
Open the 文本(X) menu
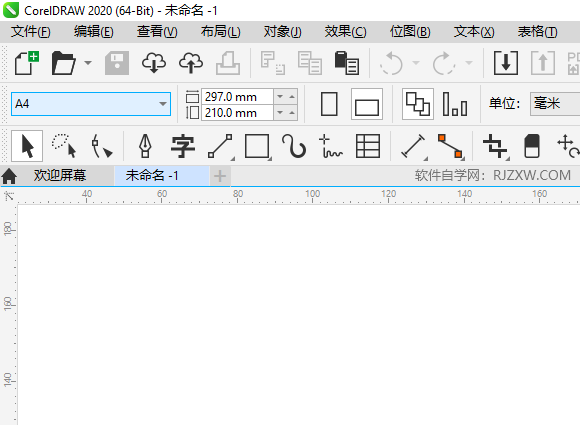click(x=474, y=32)
